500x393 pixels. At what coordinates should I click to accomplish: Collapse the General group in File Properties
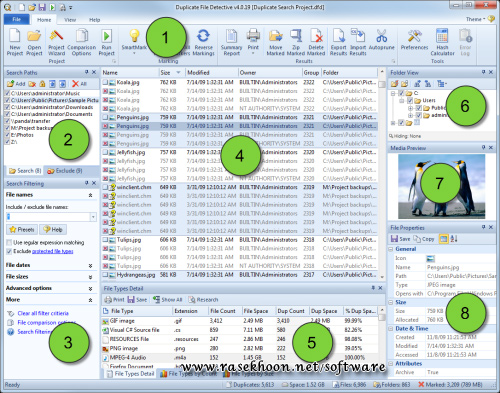point(391,249)
